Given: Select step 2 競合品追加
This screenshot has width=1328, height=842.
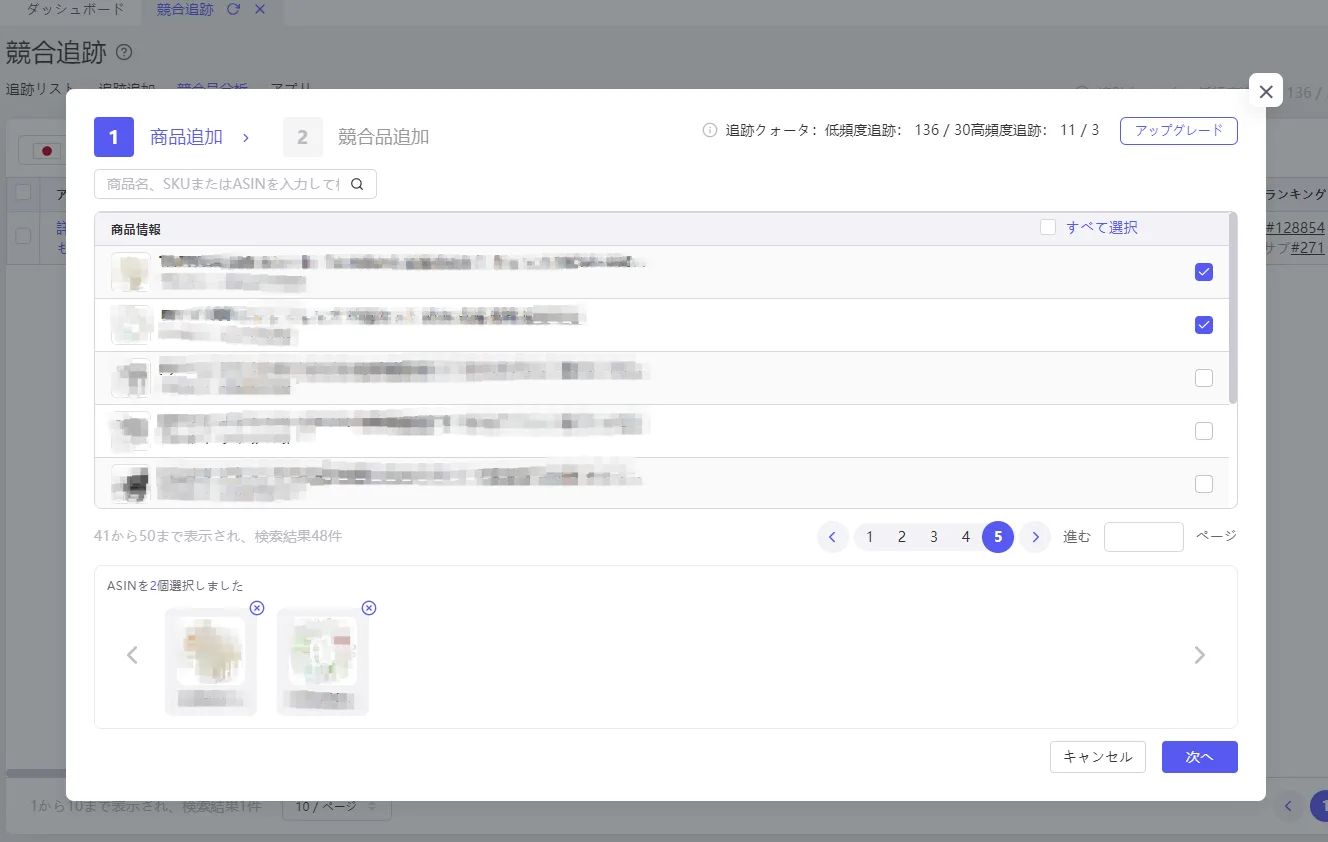Looking at the screenshot, I should click(x=356, y=137).
